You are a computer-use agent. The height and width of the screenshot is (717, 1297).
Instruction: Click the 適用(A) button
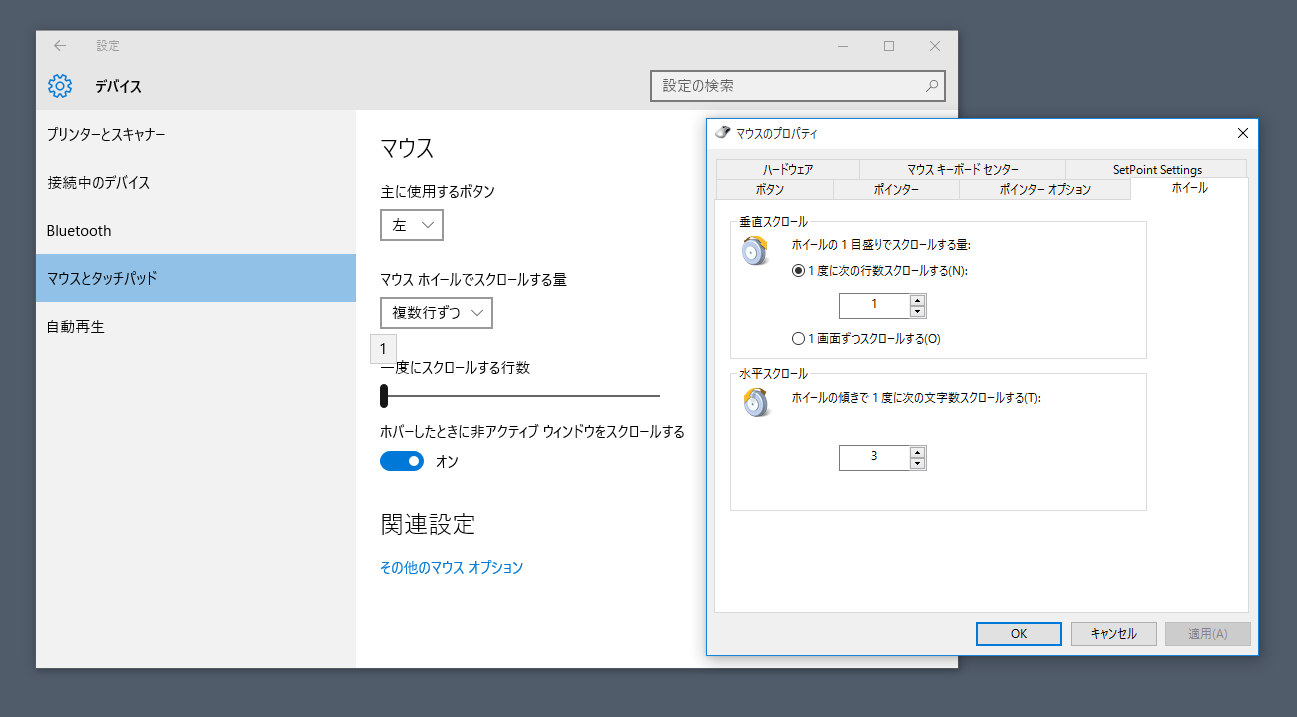tap(1207, 633)
